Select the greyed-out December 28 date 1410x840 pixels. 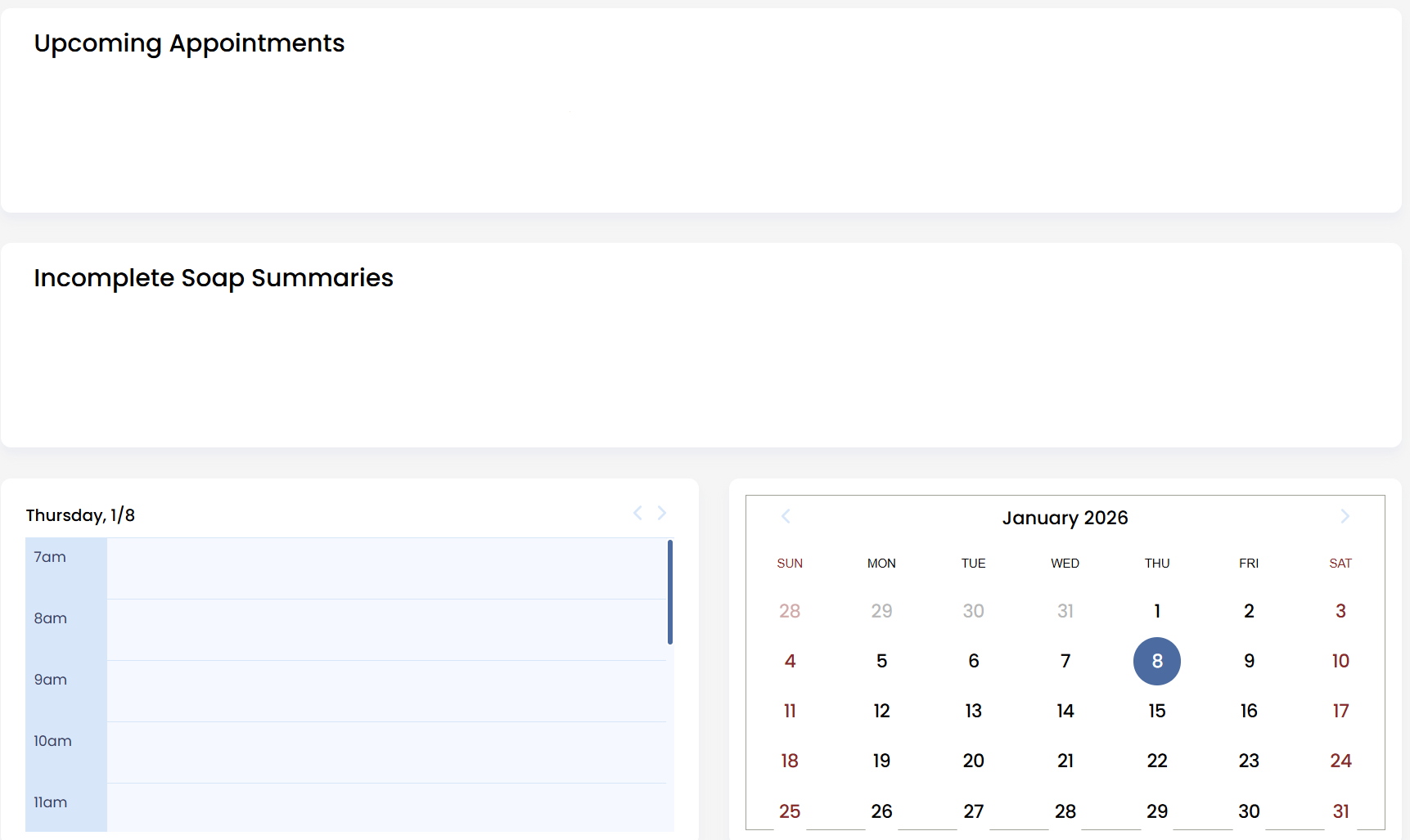789,610
